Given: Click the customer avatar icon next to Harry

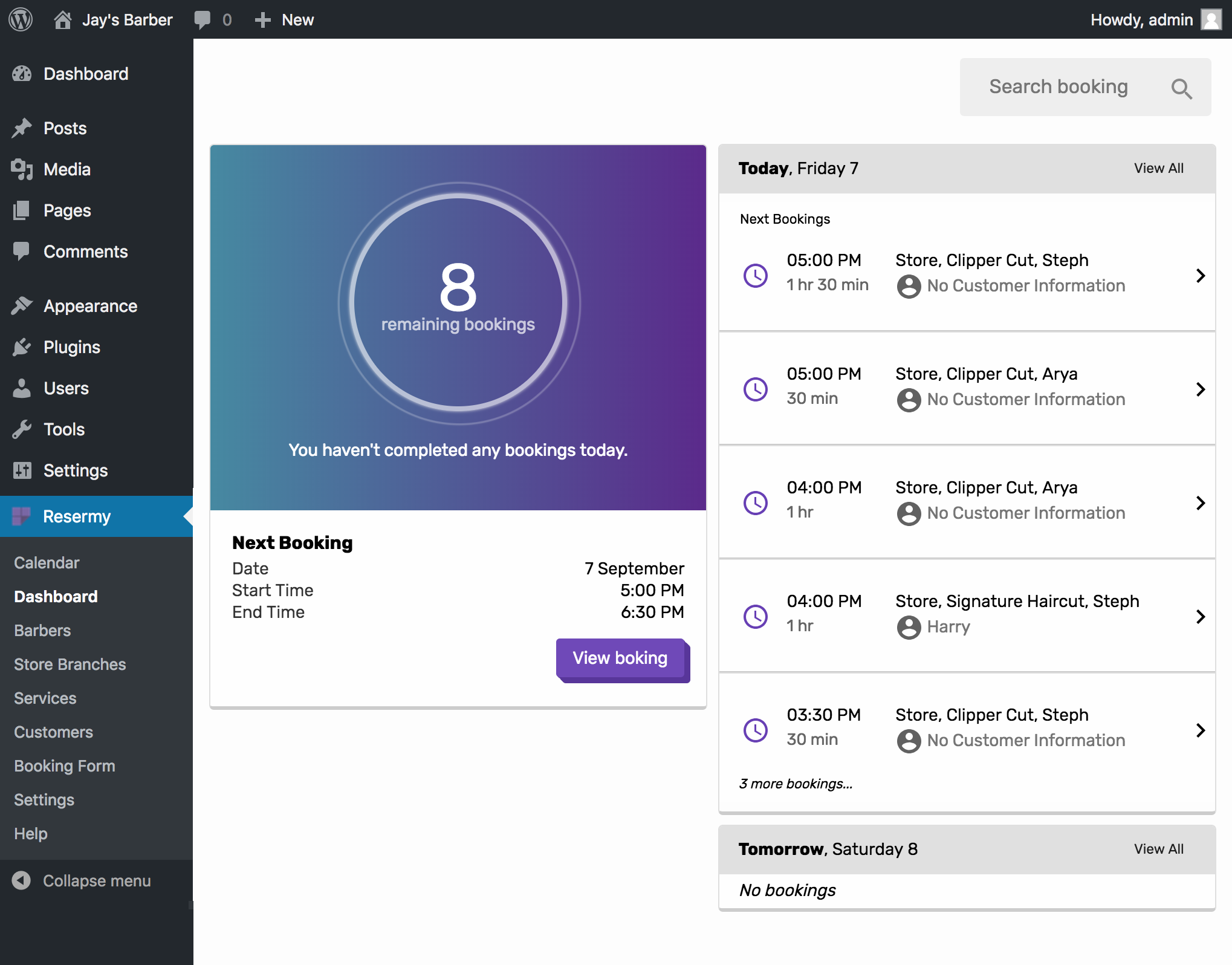Looking at the screenshot, I should point(909,628).
